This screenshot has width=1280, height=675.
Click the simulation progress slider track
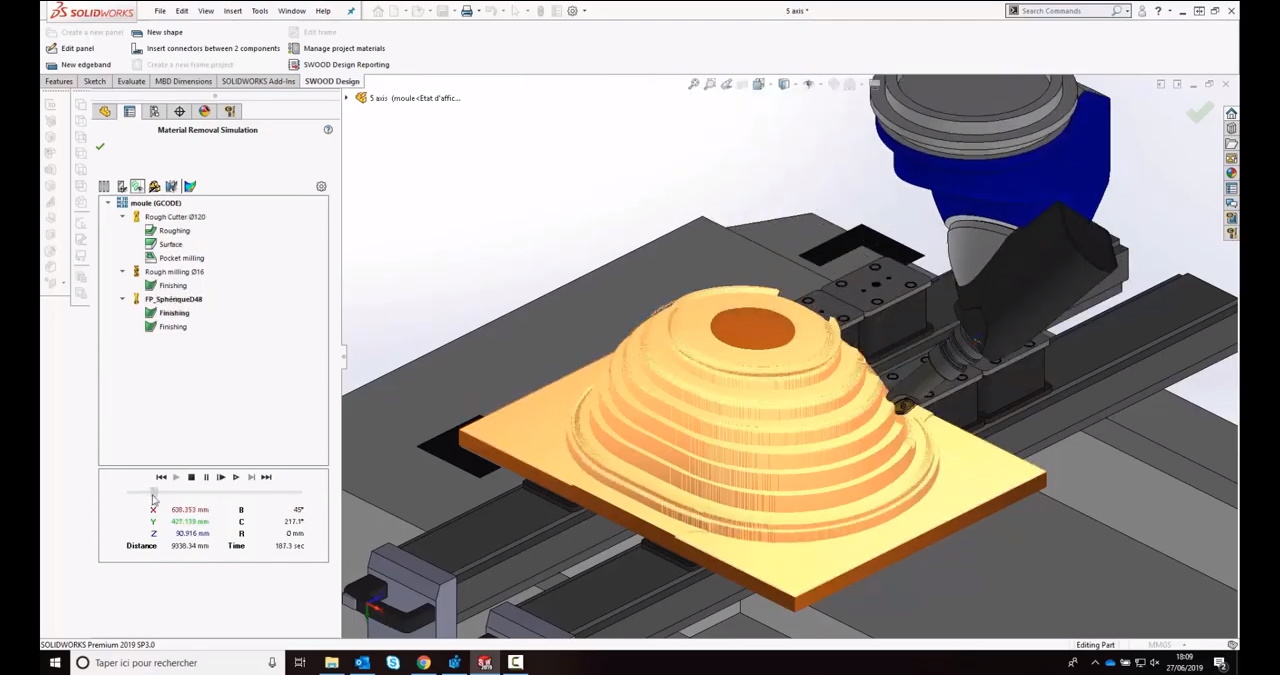tap(215, 493)
